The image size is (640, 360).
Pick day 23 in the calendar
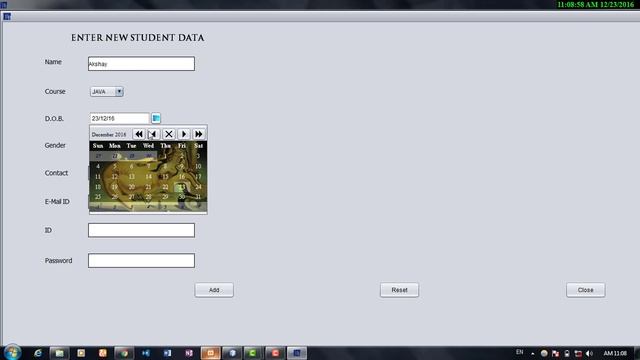(182, 187)
